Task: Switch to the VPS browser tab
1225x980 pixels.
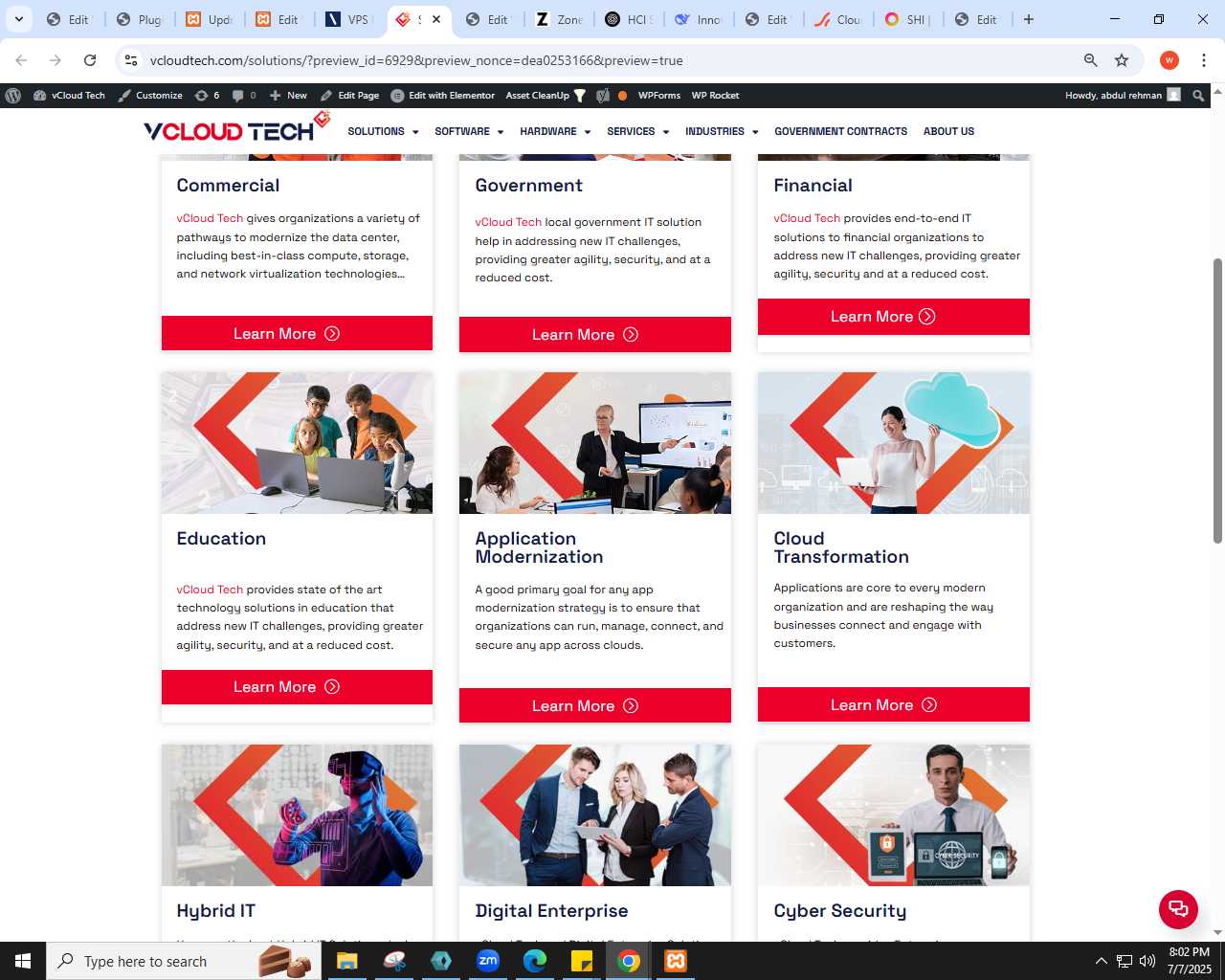Action: click(349, 19)
